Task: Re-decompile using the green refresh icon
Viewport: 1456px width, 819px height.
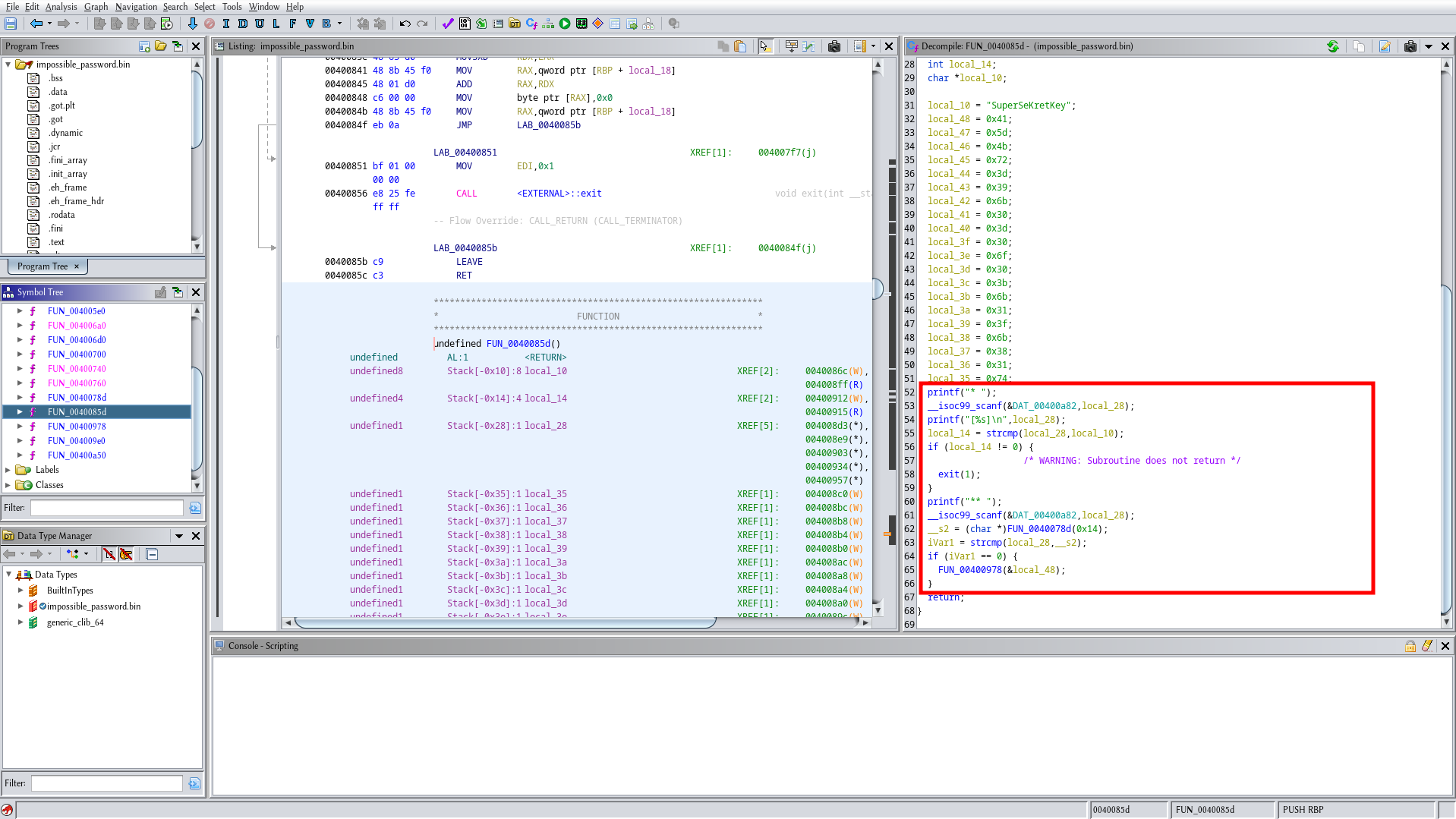Action: 1333,46
